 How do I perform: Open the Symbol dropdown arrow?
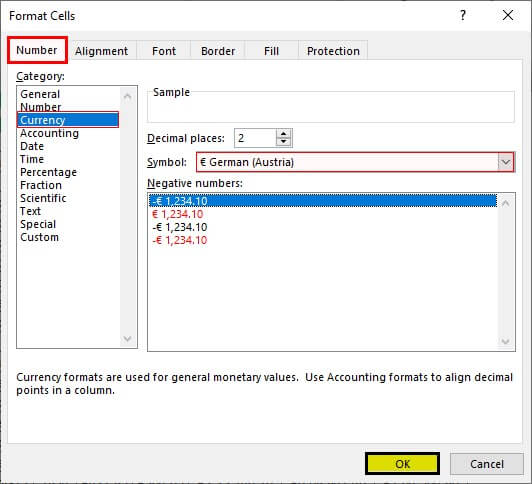point(506,162)
